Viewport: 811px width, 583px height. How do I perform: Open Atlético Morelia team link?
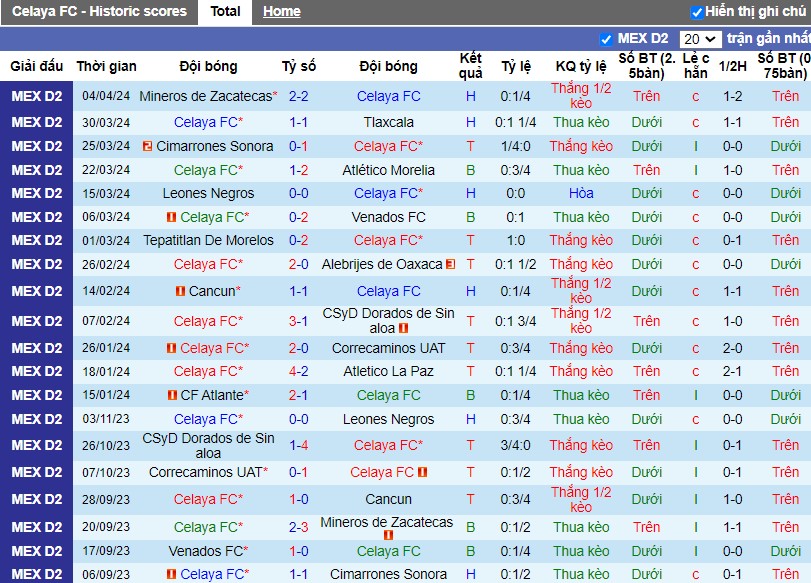point(388,170)
